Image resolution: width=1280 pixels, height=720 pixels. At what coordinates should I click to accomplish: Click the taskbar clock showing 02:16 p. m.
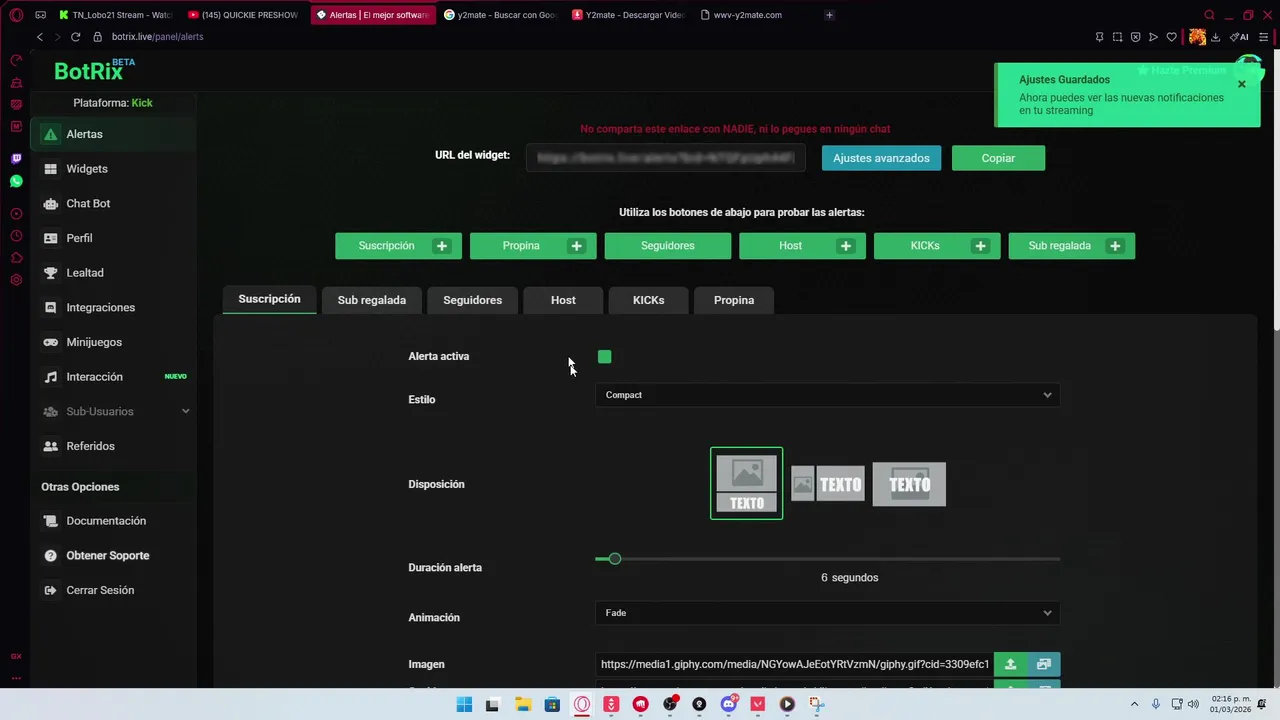1230,705
